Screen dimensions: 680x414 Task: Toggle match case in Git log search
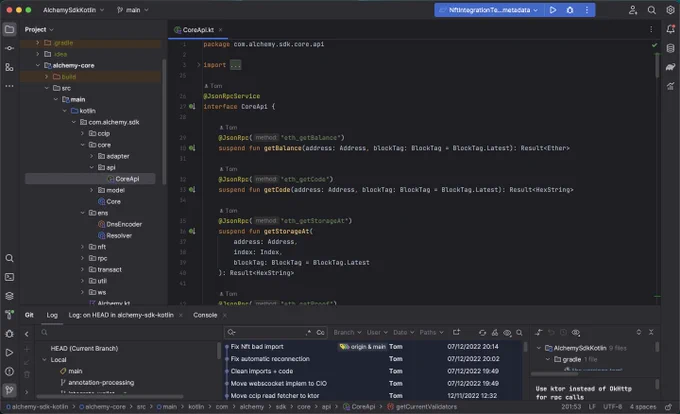[x=320, y=333]
